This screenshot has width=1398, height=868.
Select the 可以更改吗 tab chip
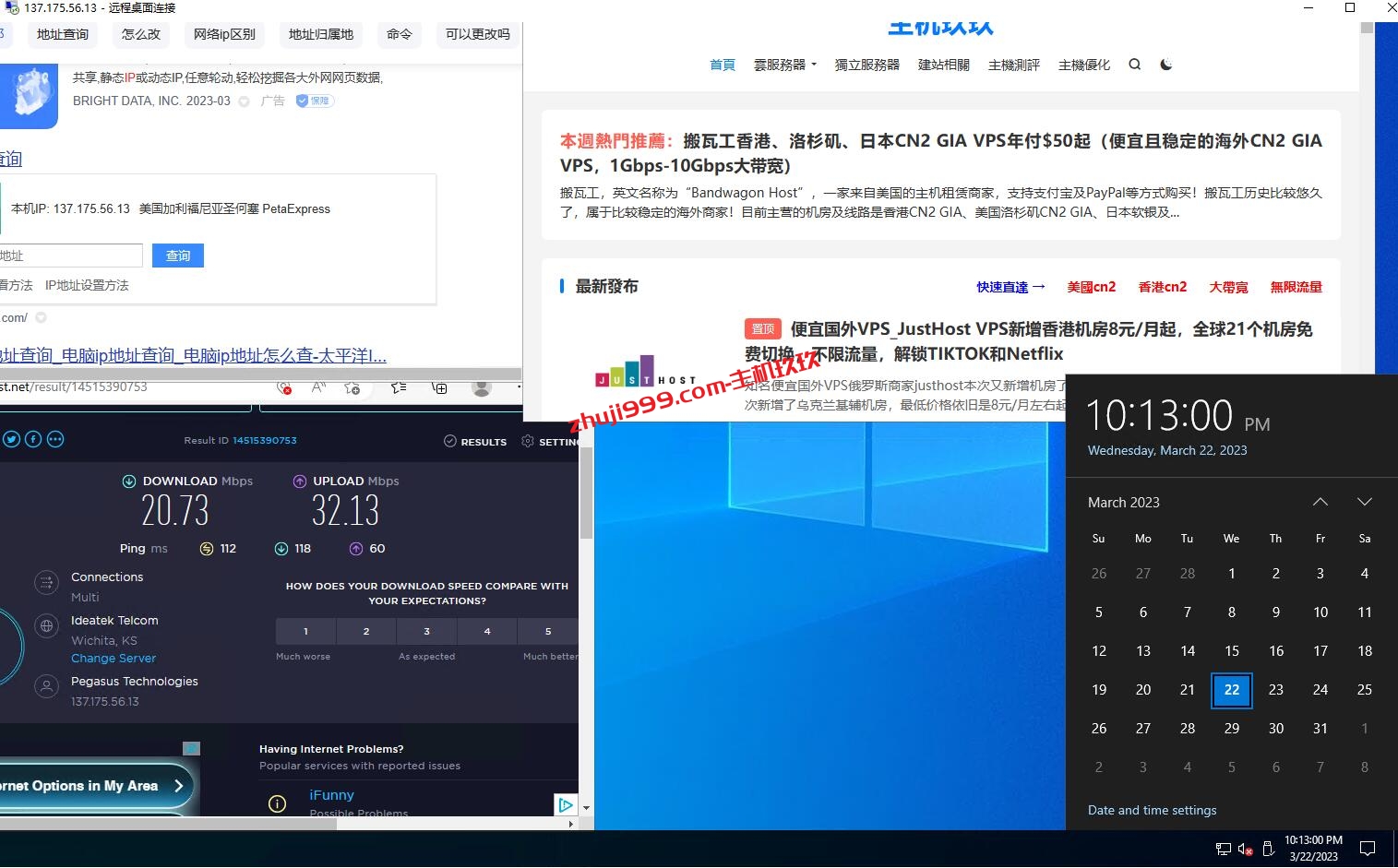(477, 34)
